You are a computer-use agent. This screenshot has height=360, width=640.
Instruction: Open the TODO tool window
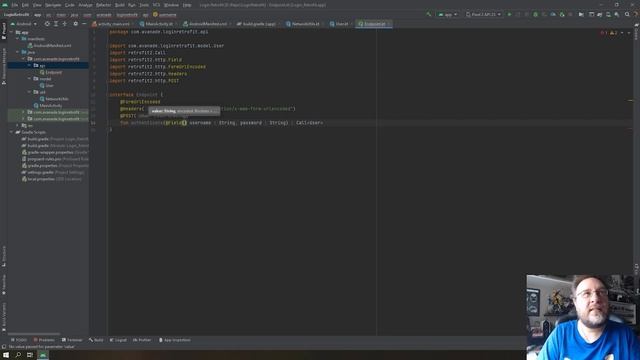(x=19, y=340)
